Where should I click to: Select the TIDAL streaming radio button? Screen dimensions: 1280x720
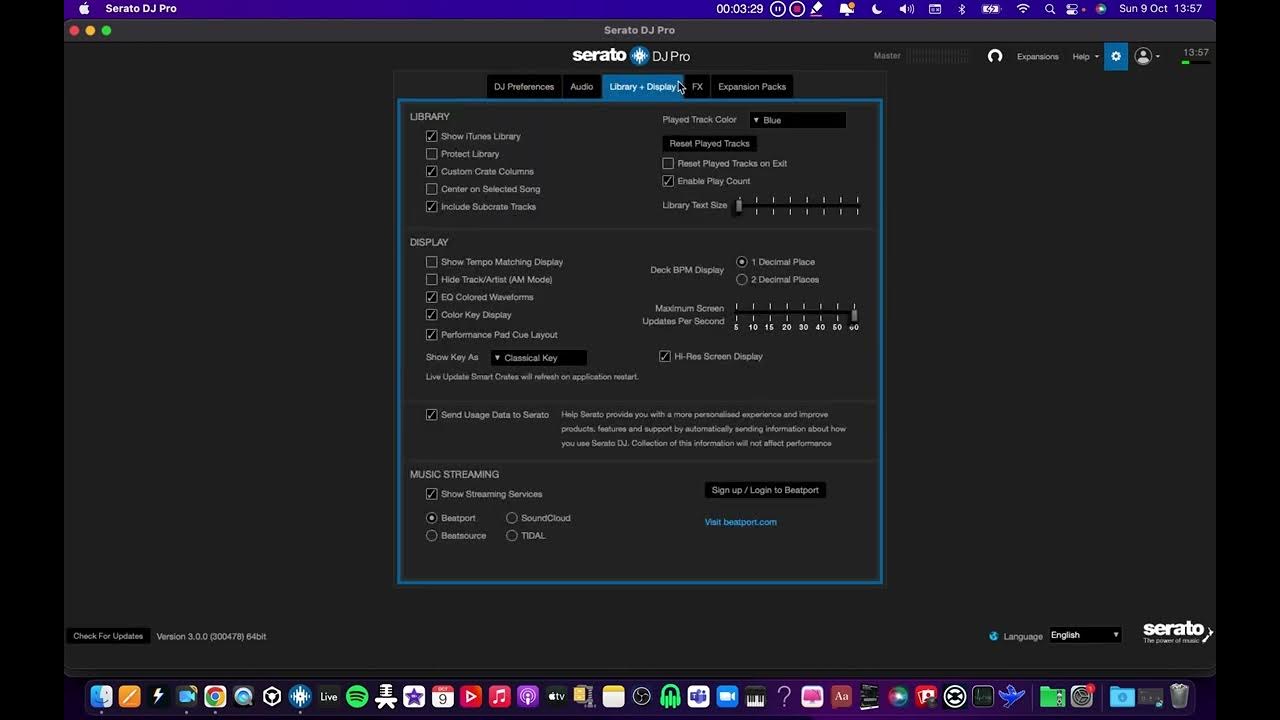pos(512,536)
